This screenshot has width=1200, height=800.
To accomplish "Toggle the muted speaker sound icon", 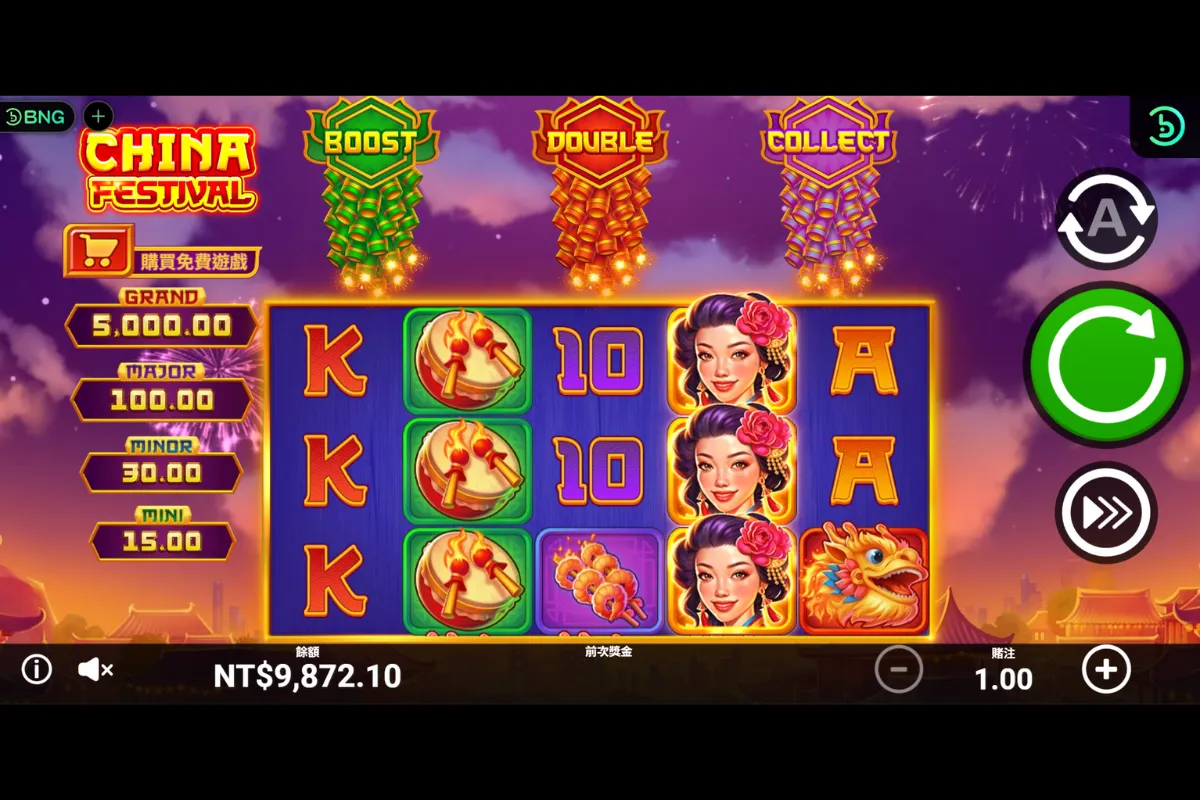I will click(95, 670).
